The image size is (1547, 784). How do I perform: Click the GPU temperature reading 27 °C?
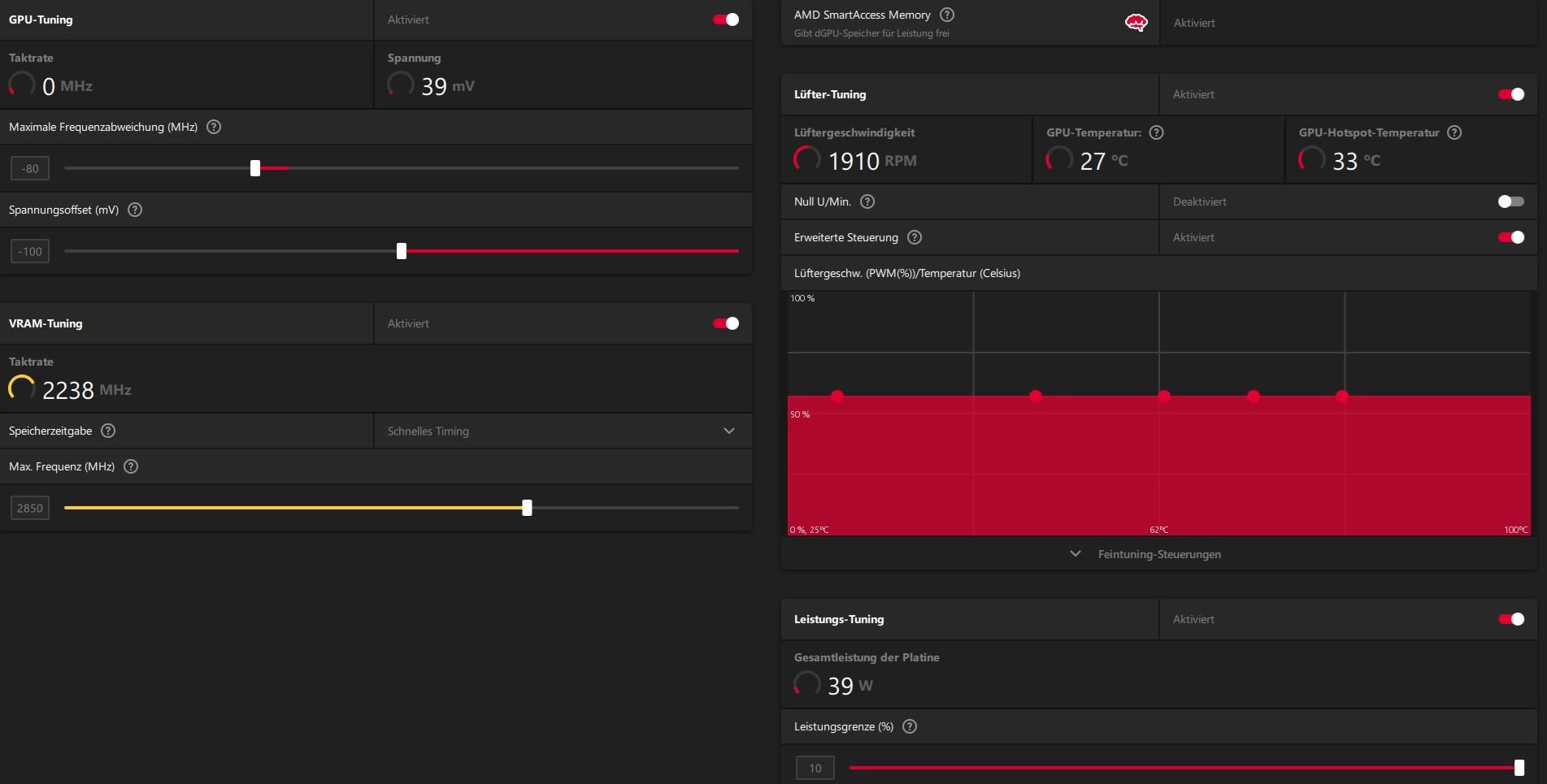[1104, 161]
